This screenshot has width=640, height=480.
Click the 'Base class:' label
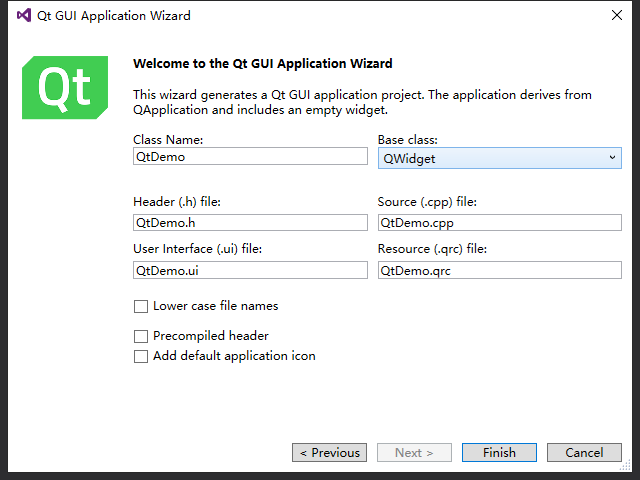pos(407,140)
